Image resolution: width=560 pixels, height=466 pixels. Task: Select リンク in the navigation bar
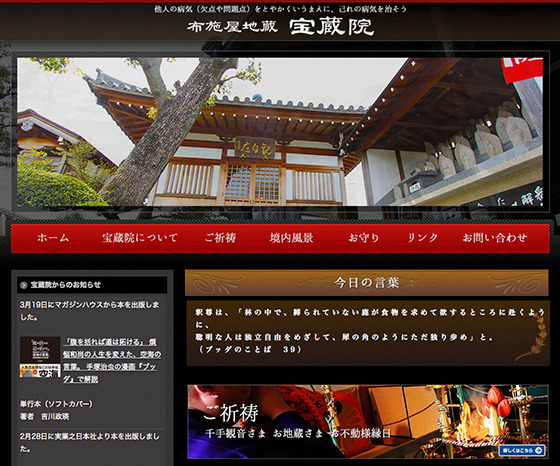point(422,238)
